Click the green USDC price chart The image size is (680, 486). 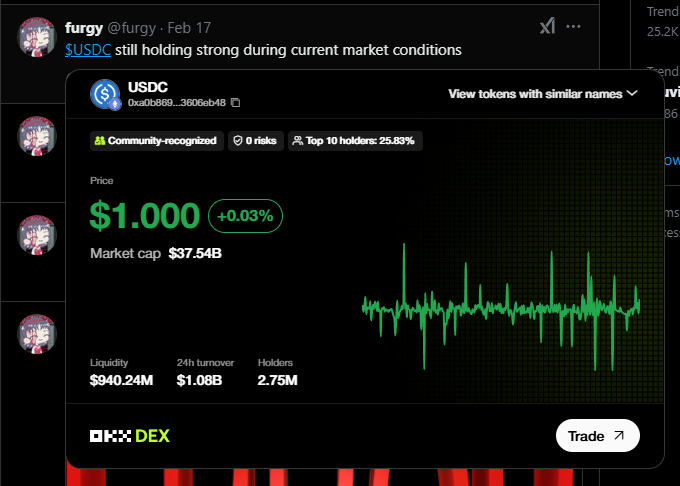click(x=501, y=307)
